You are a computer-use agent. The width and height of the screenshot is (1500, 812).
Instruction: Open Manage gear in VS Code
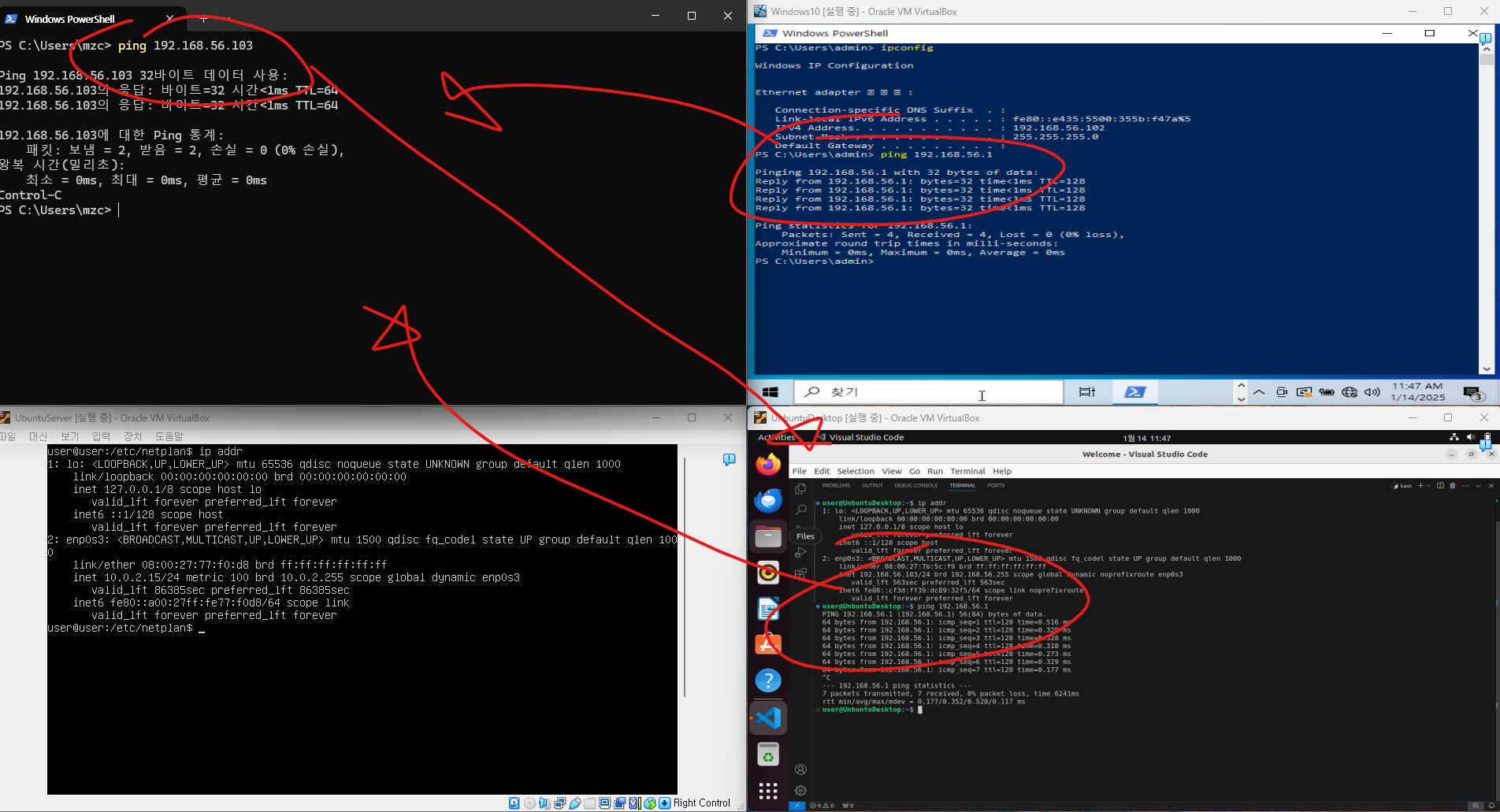[801, 790]
